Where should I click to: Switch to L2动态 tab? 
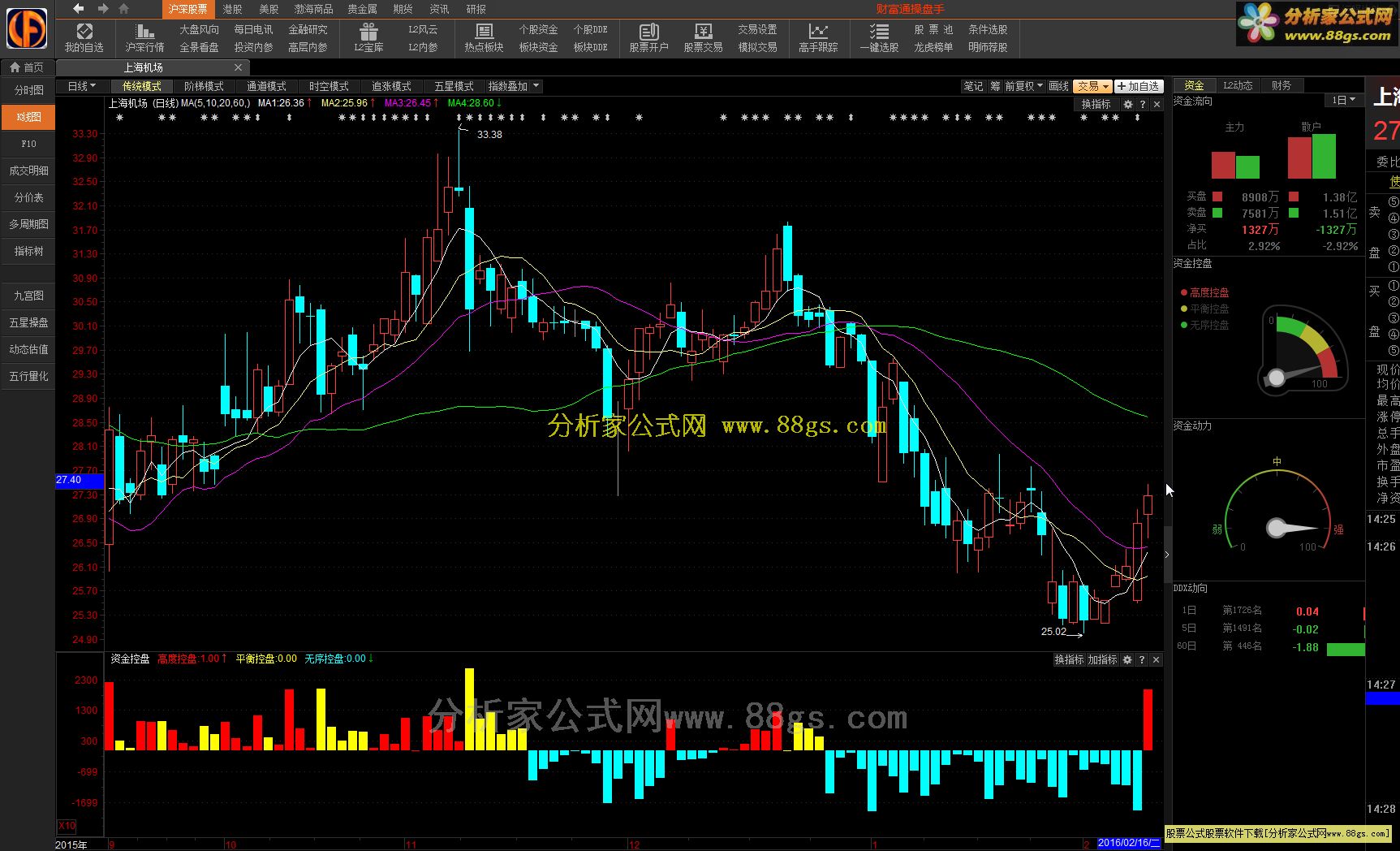[1238, 85]
